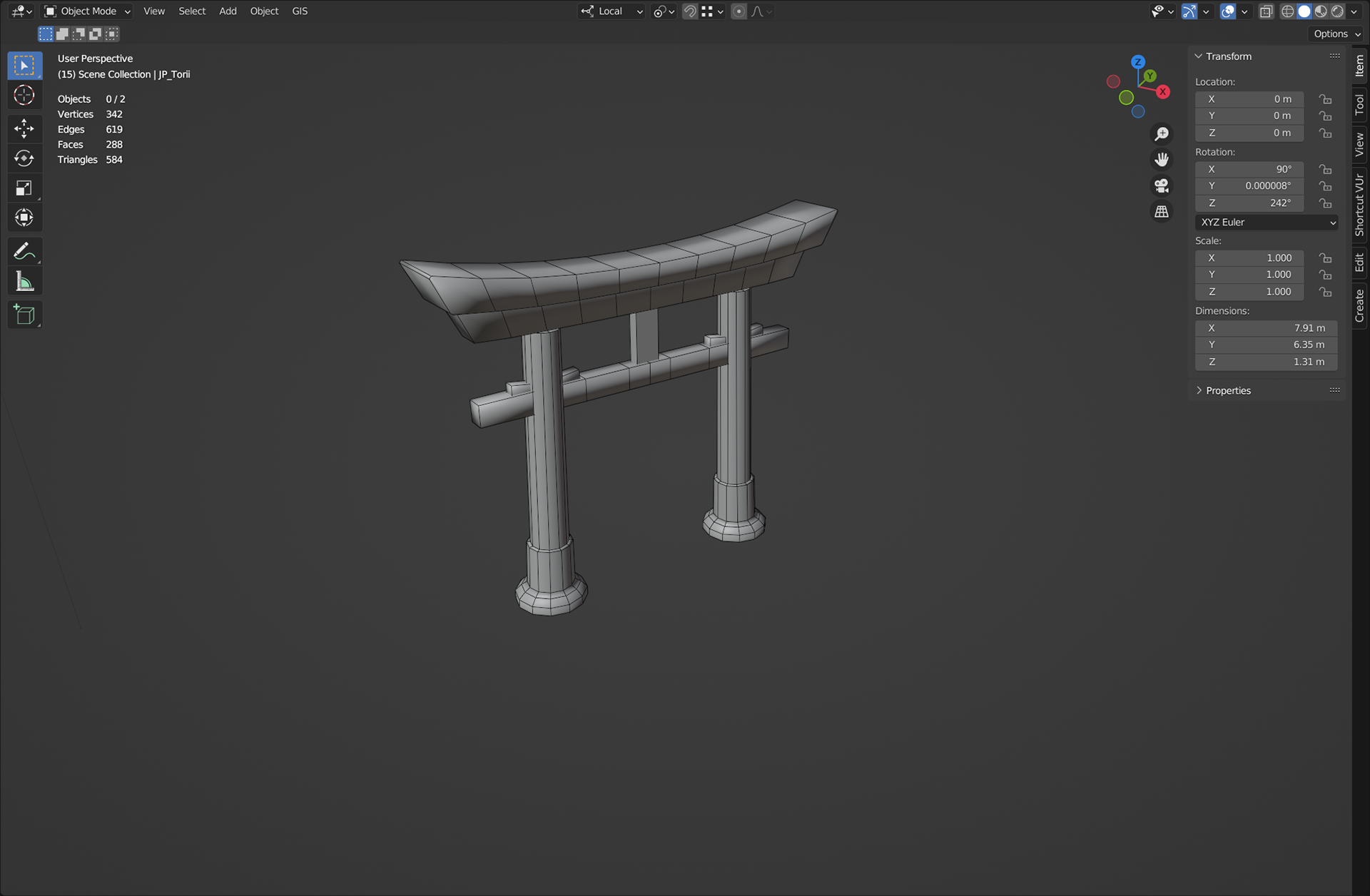Switch to orthographic view via grid icon
This screenshot has height=896, width=1370.
click(x=1162, y=212)
